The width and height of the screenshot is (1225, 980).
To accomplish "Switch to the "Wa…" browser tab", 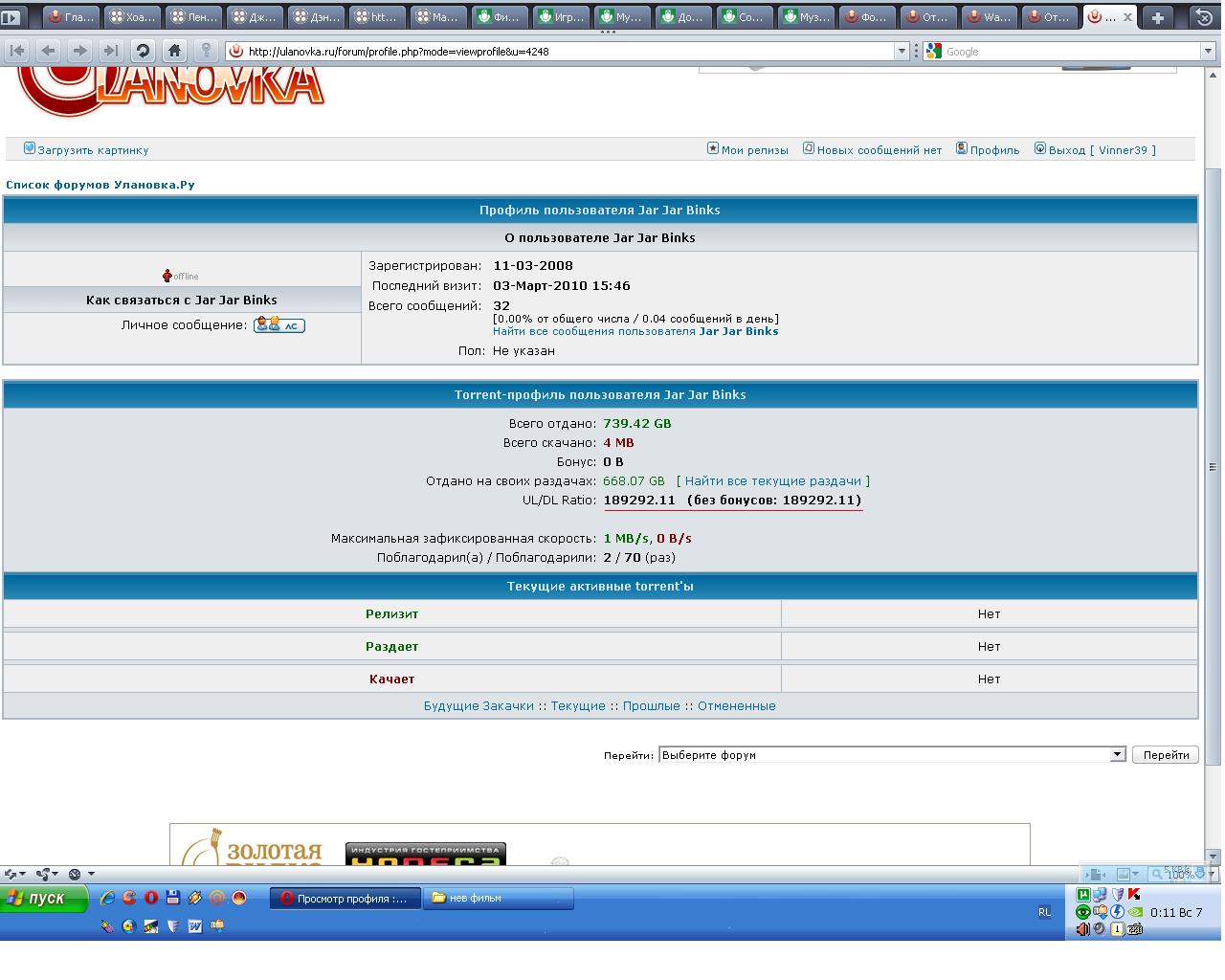I will tap(988, 17).
